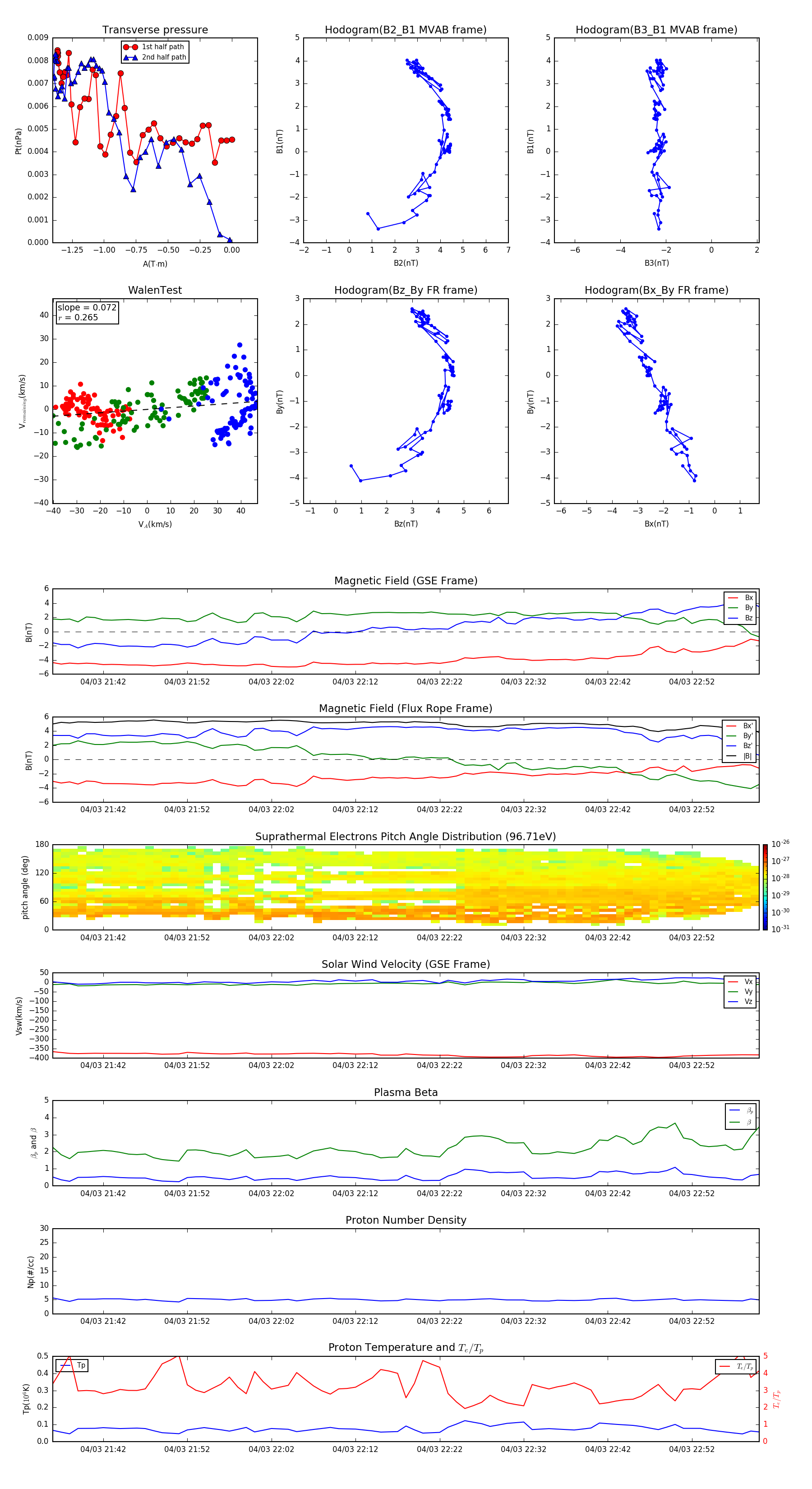
Task: Select the red "Te/Tp" legend entry
Action: pos(736,1366)
